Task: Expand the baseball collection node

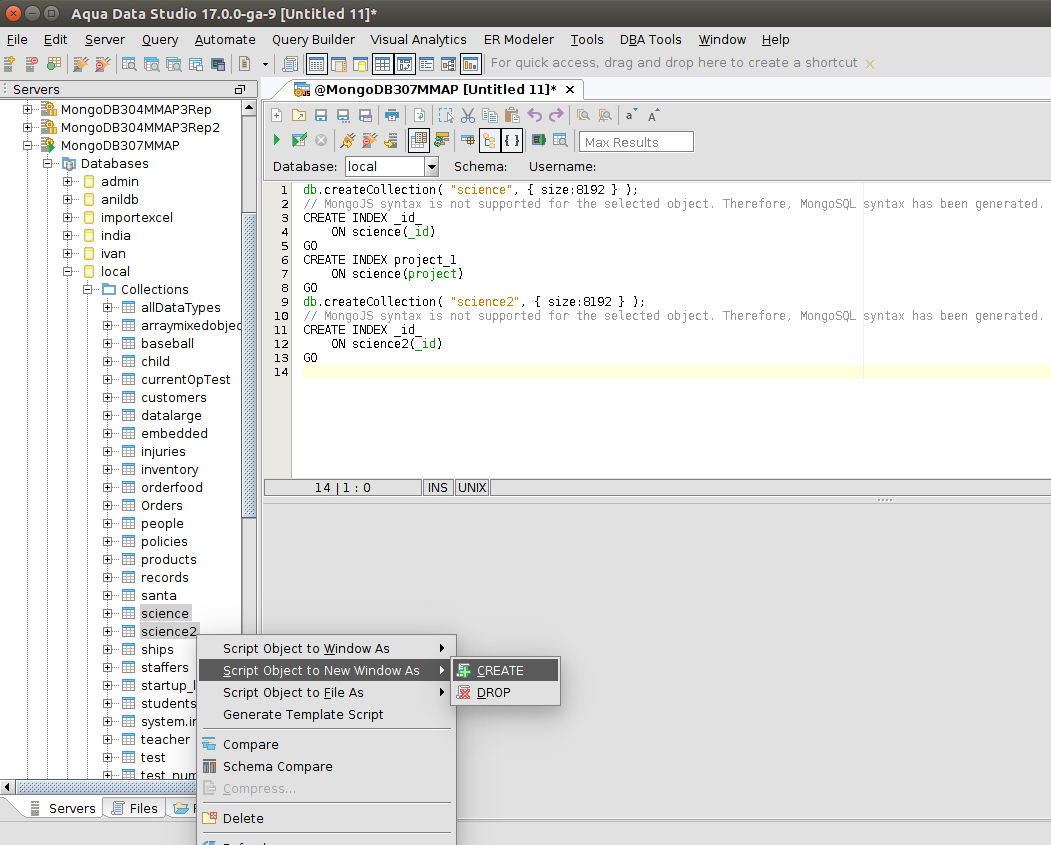Action: pyautogui.click(x=108, y=343)
